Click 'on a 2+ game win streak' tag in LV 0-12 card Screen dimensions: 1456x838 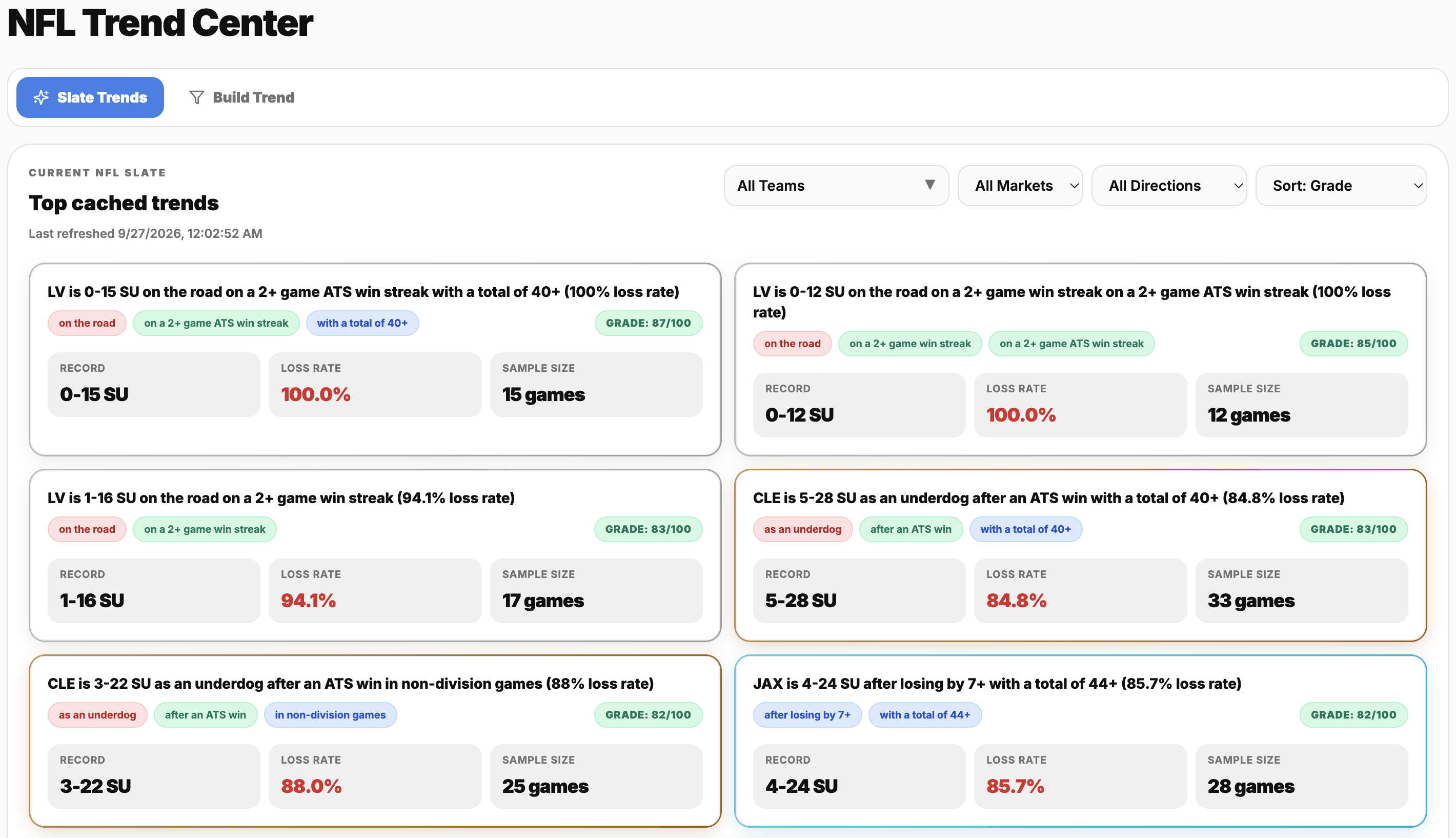tap(910, 344)
